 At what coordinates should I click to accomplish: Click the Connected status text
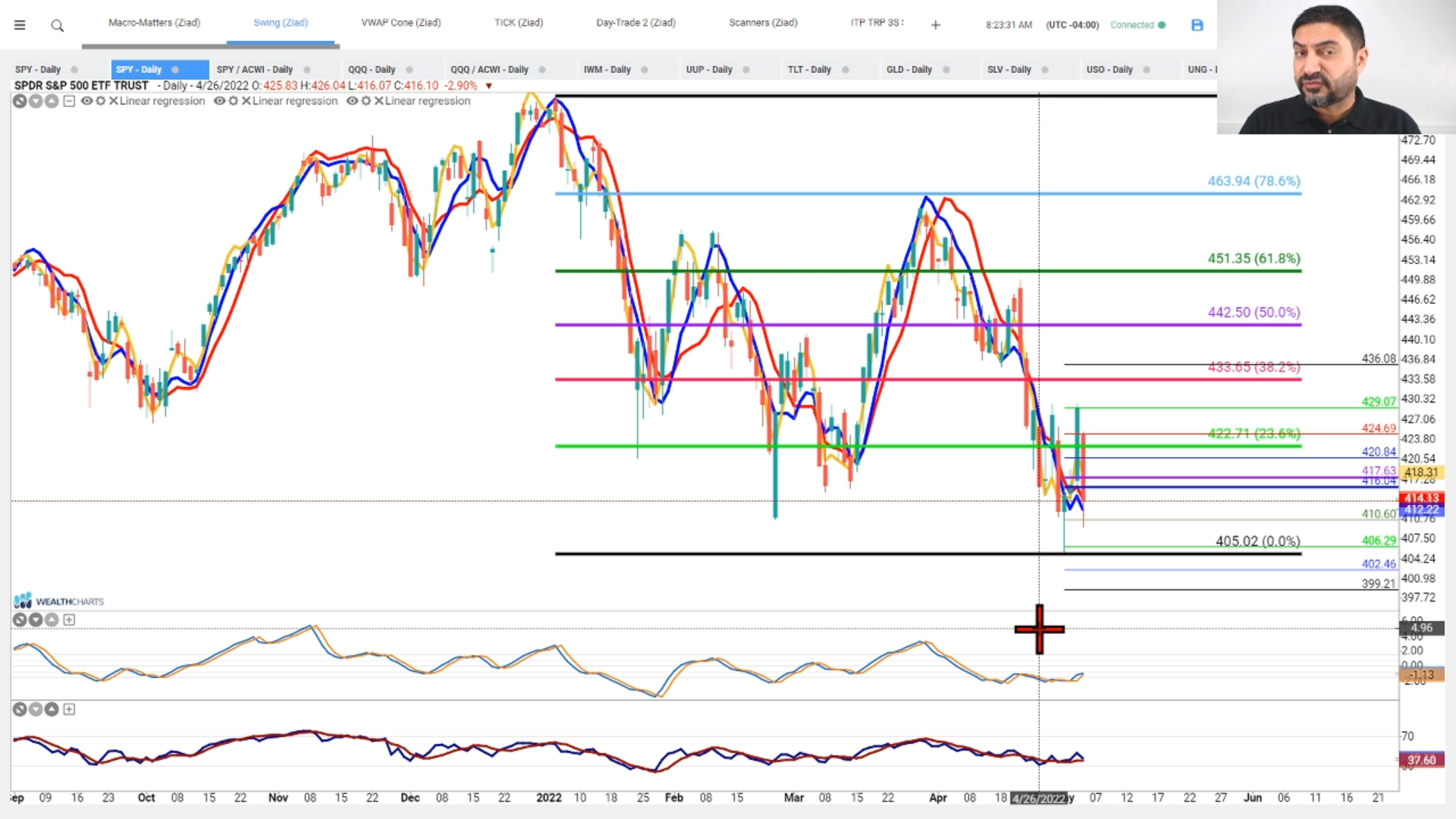point(1131,25)
